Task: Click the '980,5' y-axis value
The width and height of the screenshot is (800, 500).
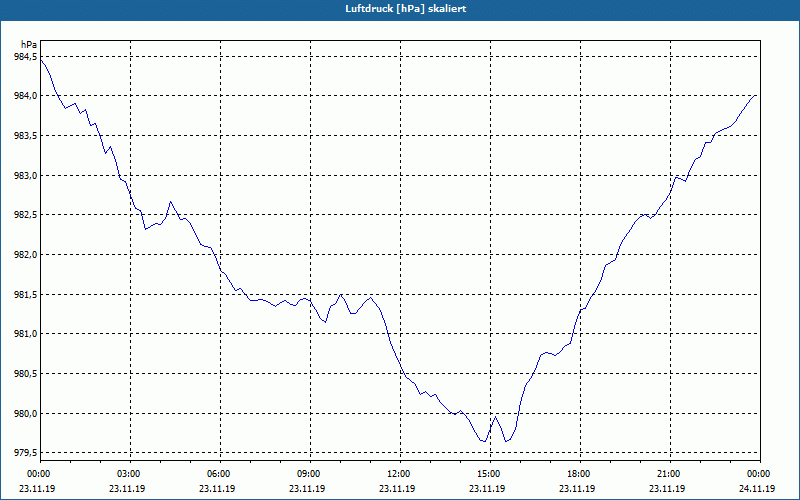Action: pyautogui.click(x=25, y=373)
